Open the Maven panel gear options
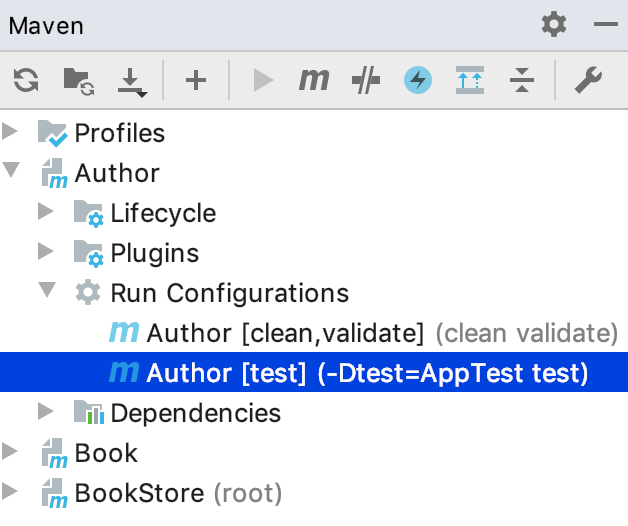Screen dimensions: 628x526 553,24
